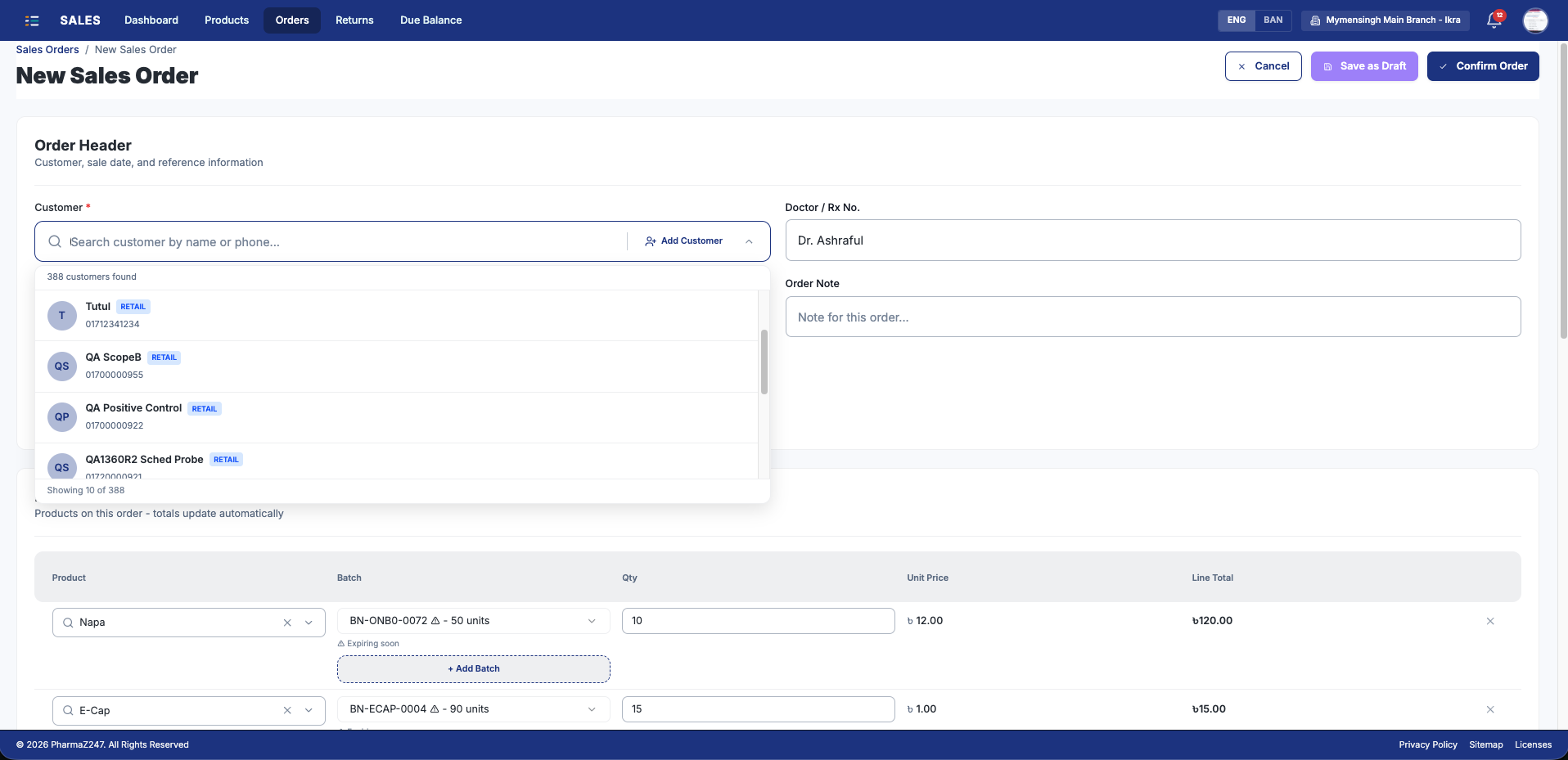Click the Doctor / Rx No. field
Viewport: 1568px width, 760px height.
[x=1153, y=241]
